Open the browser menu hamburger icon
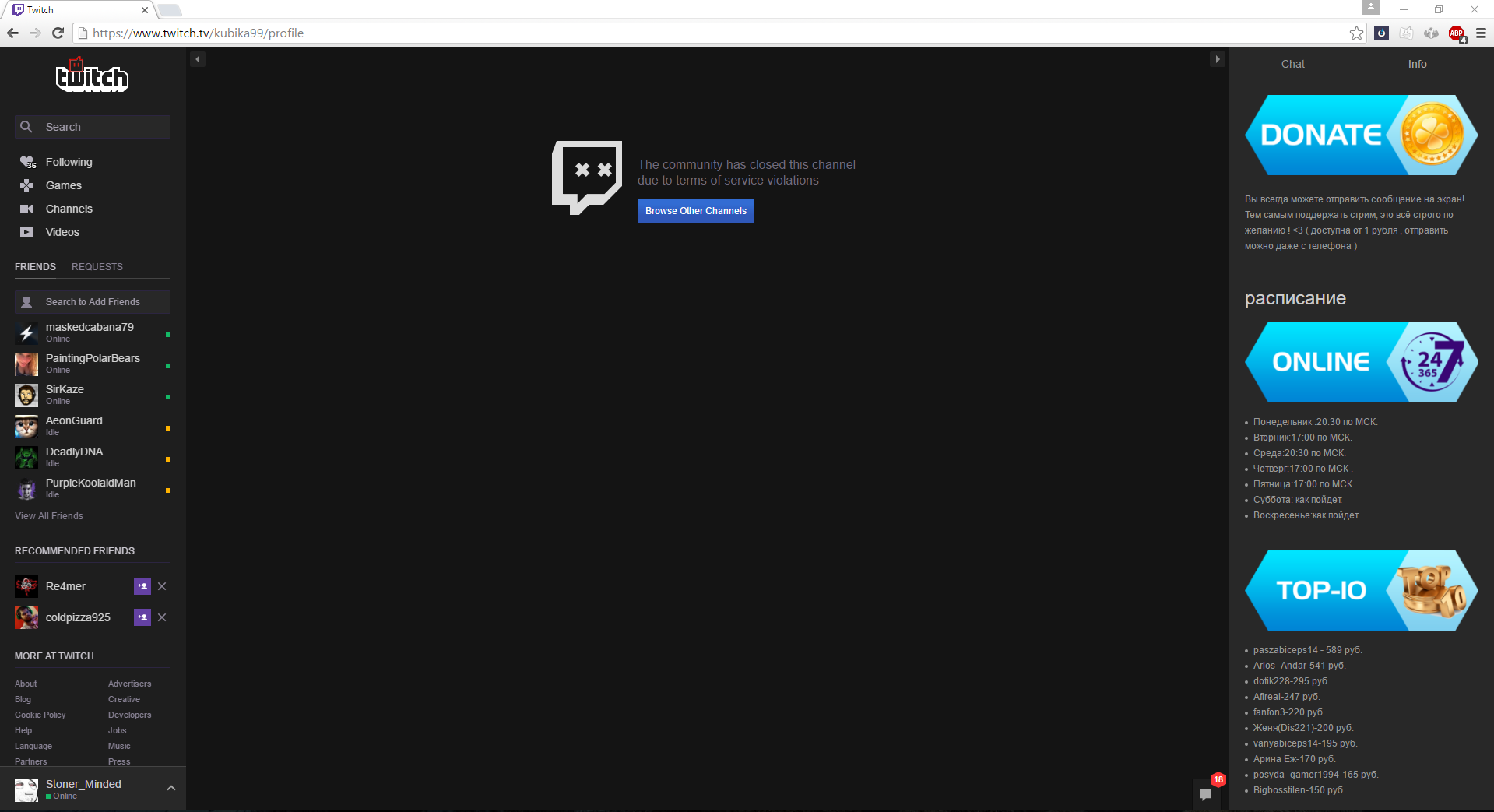 1481,33
